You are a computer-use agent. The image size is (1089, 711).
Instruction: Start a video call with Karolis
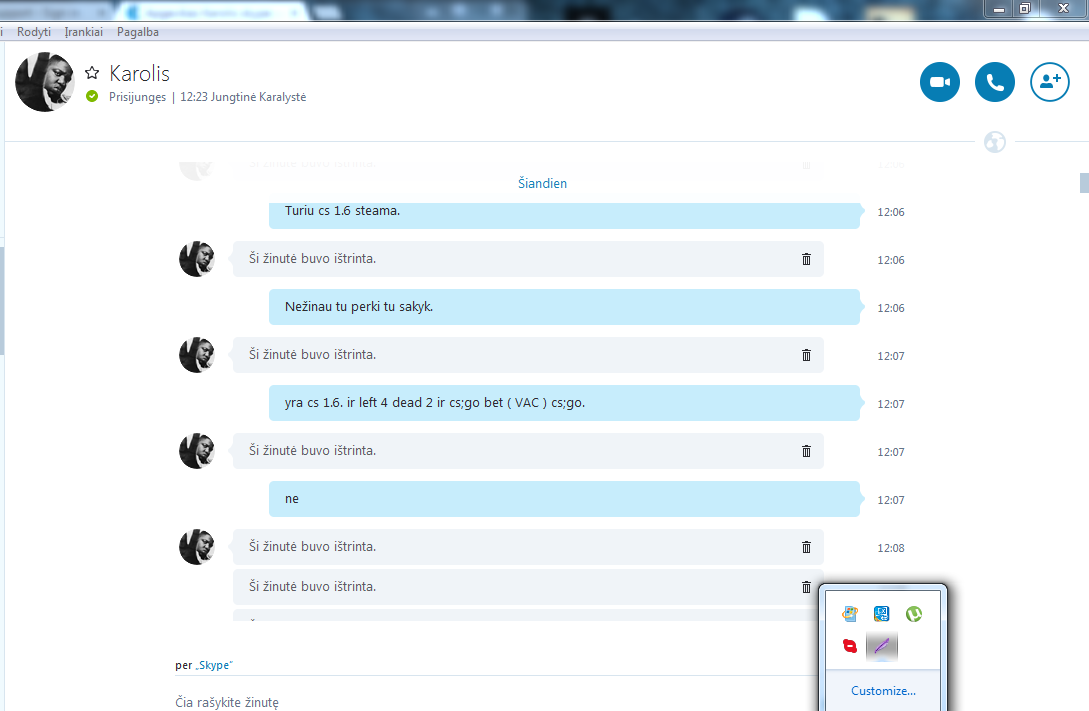click(939, 82)
